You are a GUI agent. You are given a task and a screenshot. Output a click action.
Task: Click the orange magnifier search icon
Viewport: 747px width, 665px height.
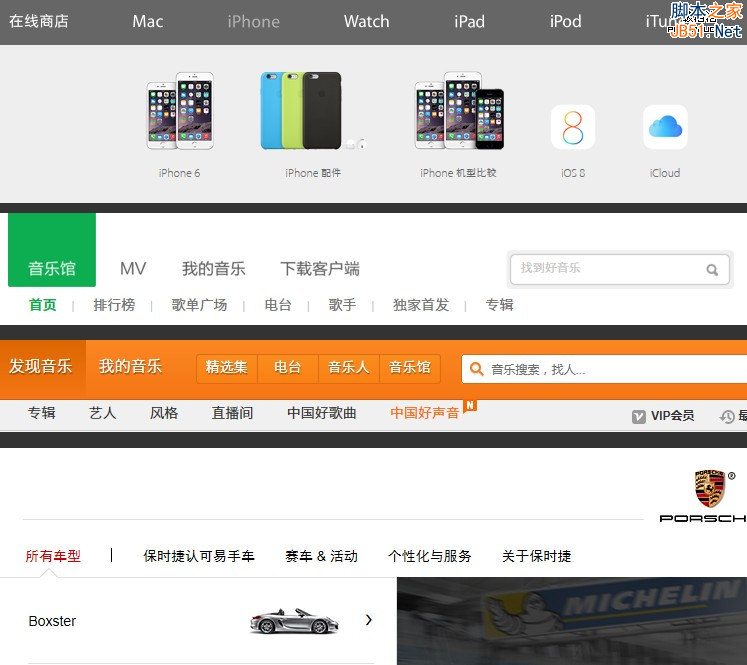(476, 368)
